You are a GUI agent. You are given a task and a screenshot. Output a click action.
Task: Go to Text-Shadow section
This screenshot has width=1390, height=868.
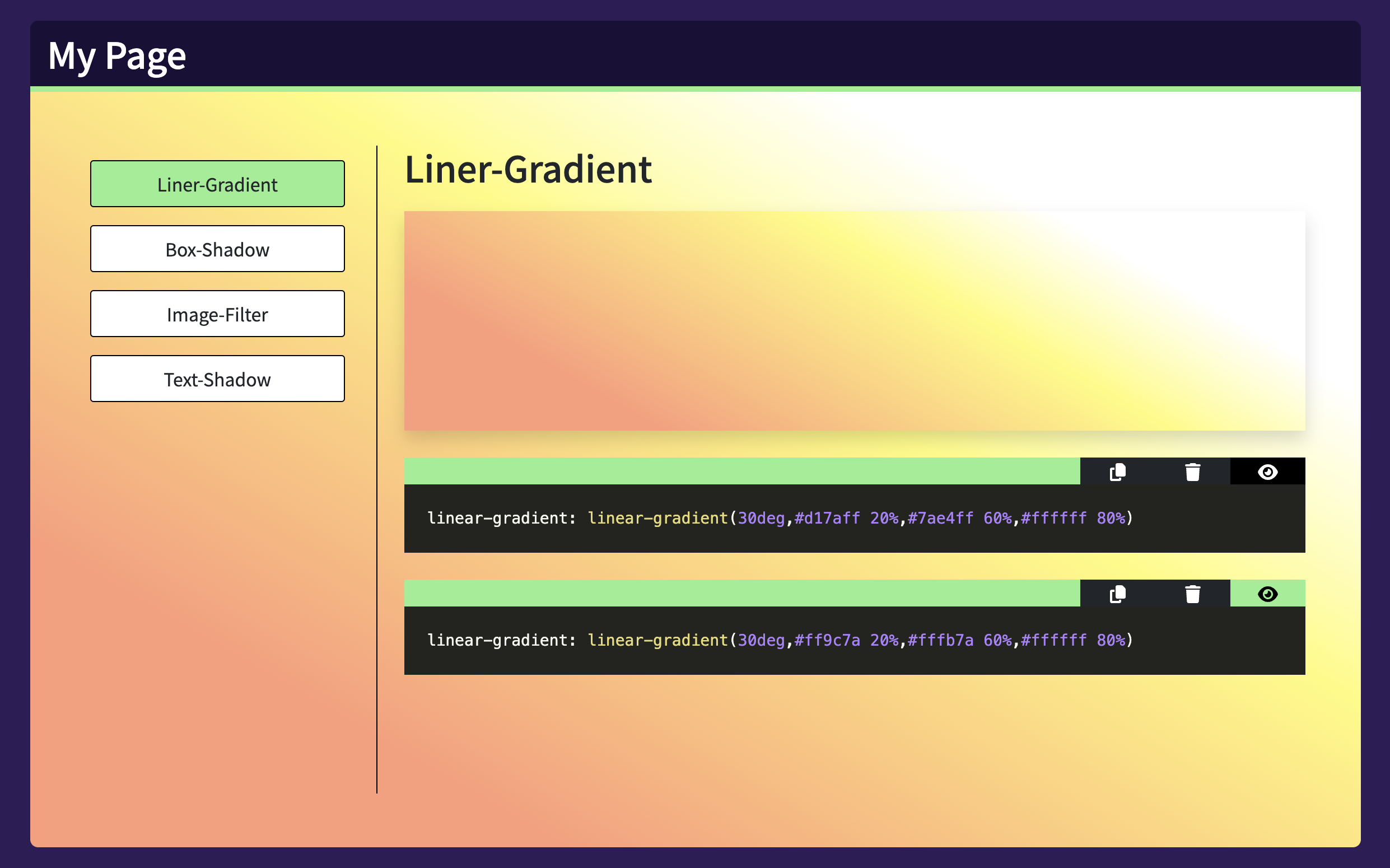click(217, 379)
